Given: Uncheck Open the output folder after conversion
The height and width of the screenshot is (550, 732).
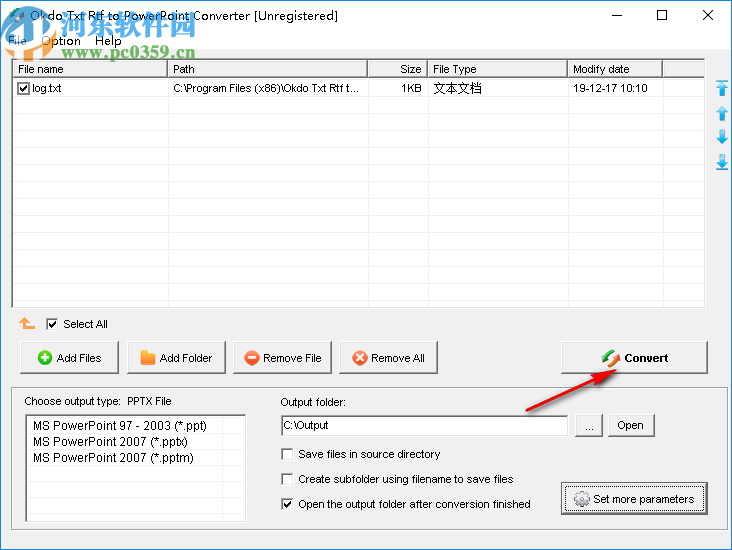Looking at the screenshot, I should click(x=287, y=504).
